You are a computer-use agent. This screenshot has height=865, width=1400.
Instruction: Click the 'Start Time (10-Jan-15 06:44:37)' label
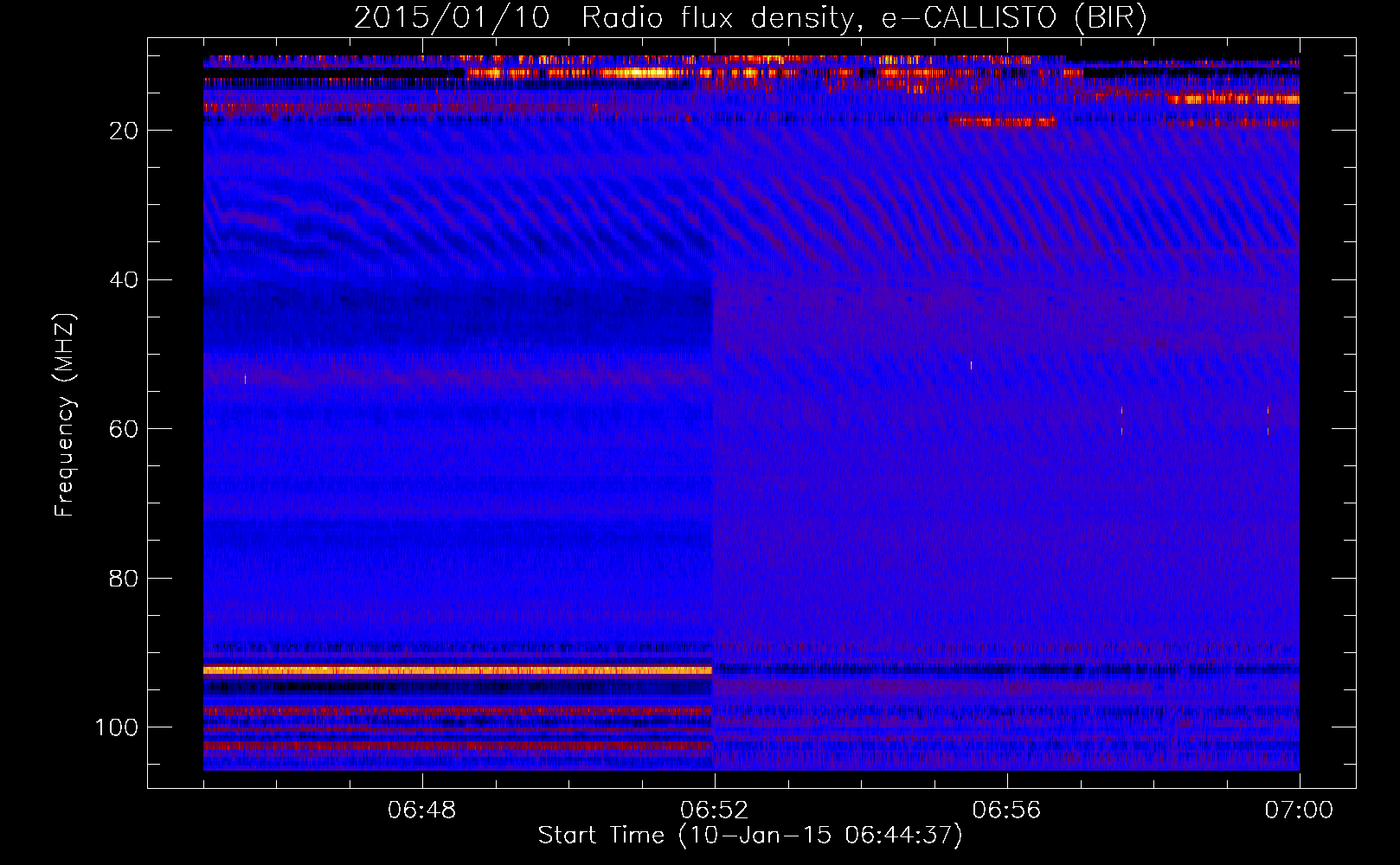tap(750, 836)
